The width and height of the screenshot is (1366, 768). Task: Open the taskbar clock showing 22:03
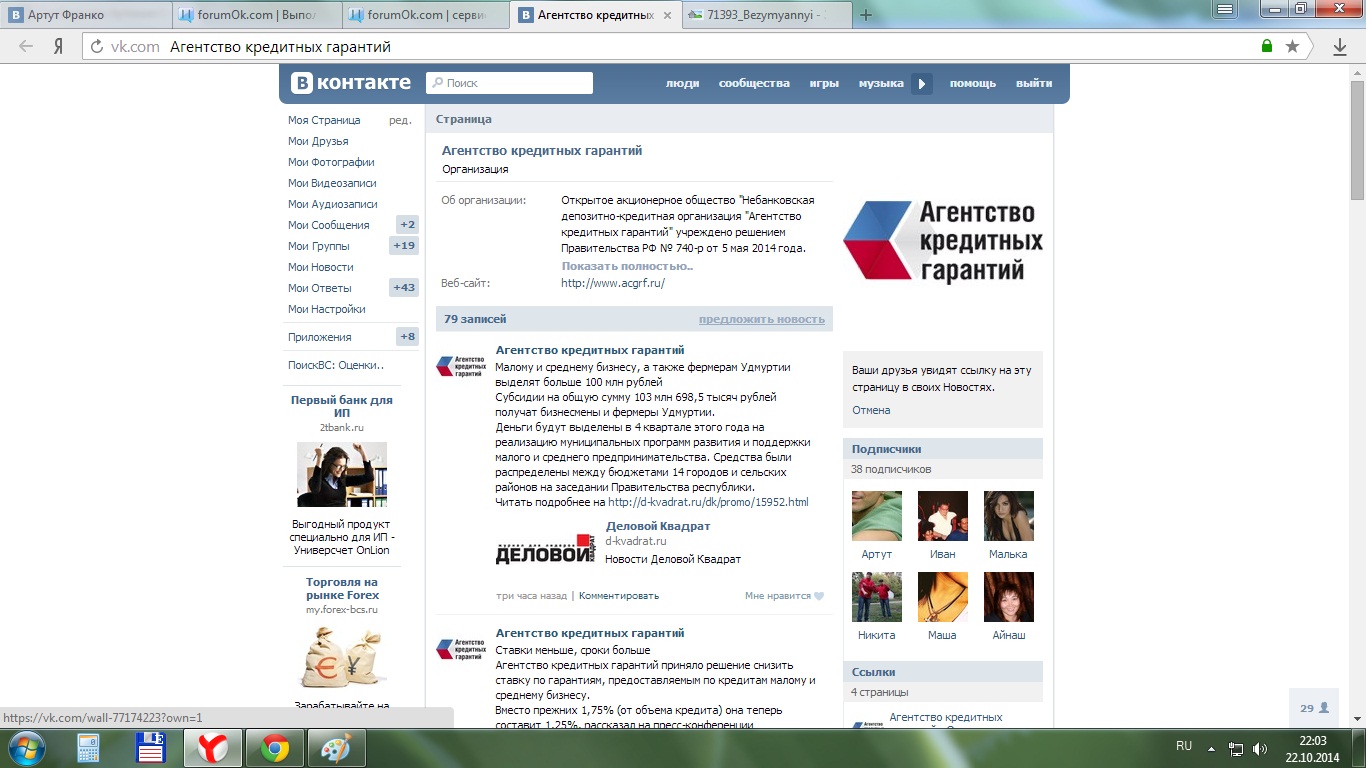pos(1312,748)
